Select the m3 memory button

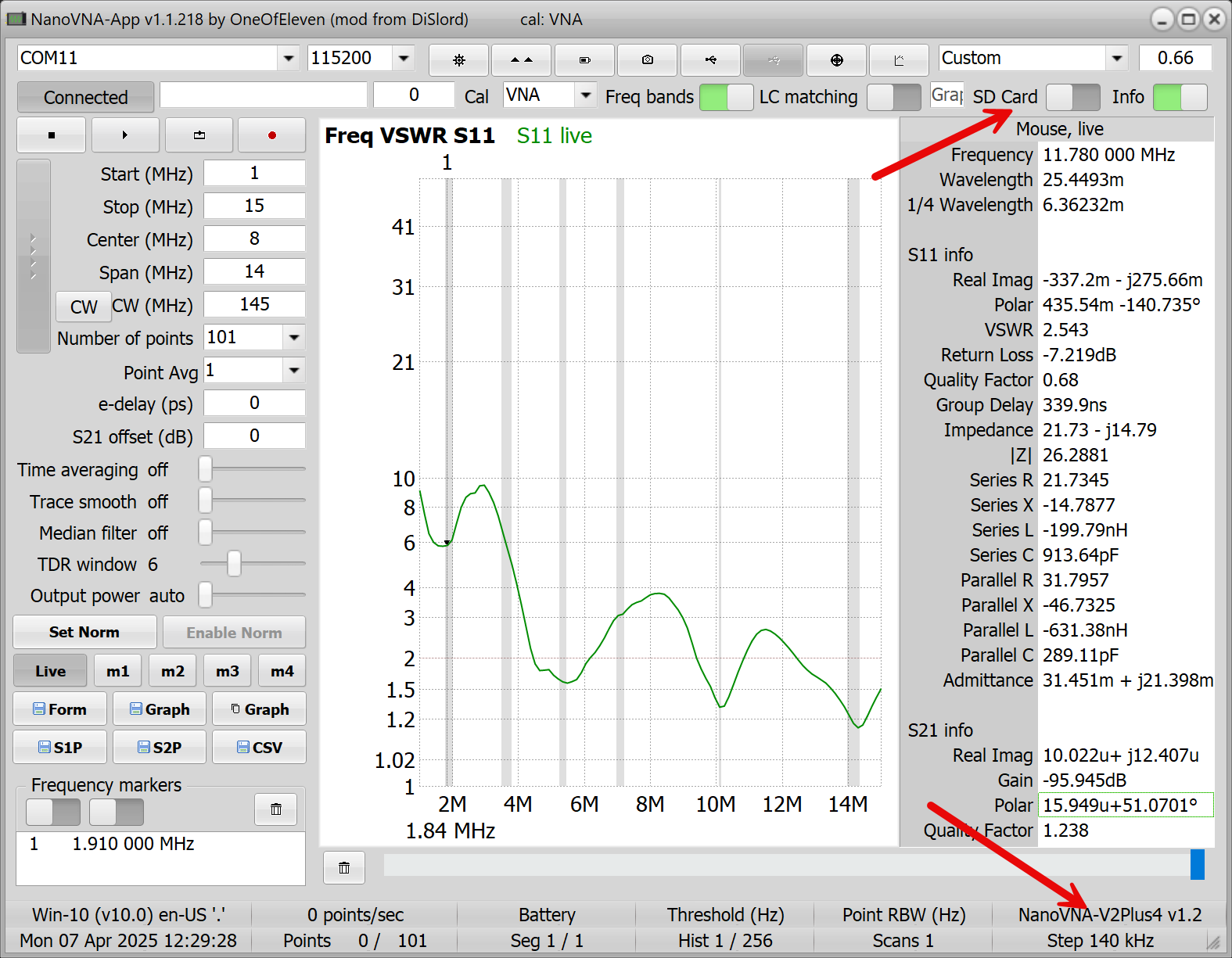[228, 671]
